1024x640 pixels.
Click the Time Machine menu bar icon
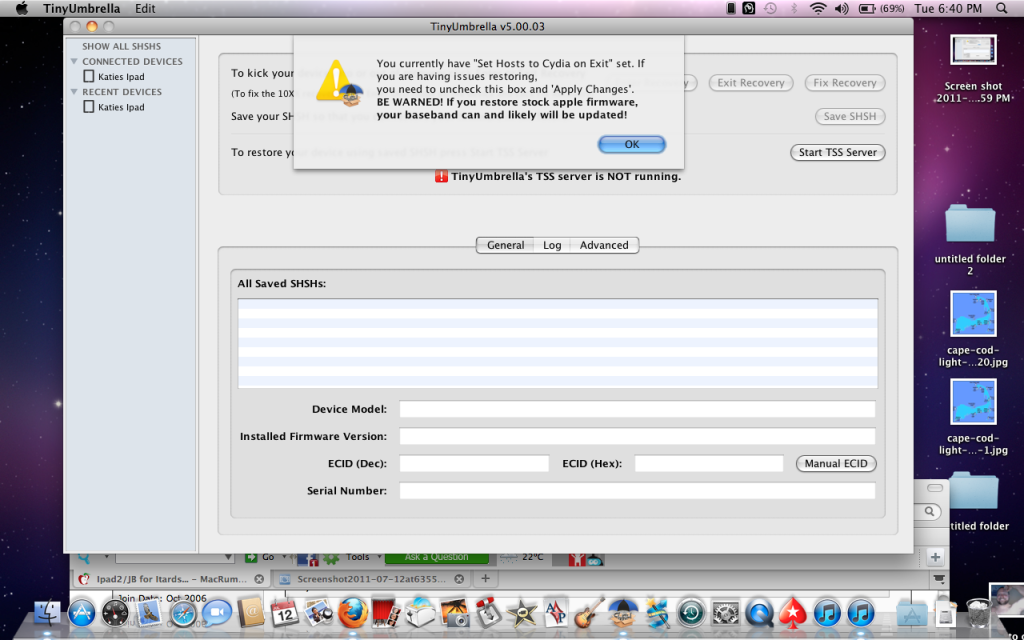(x=771, y=8)
